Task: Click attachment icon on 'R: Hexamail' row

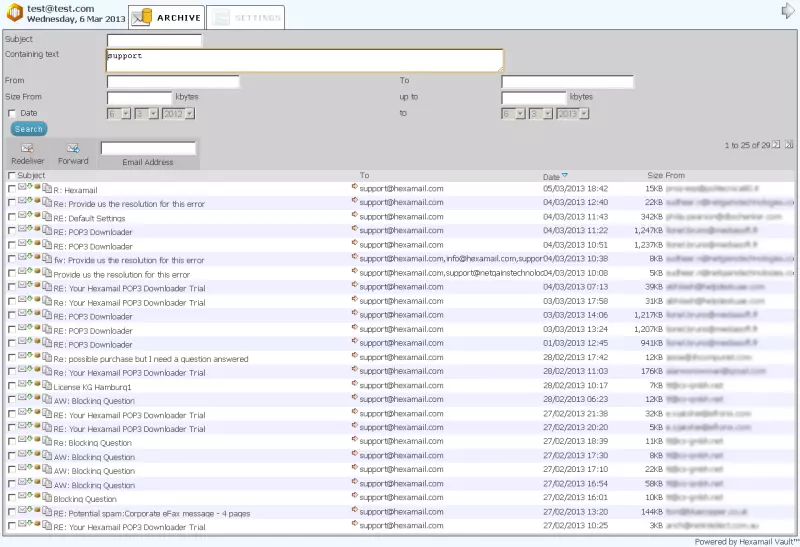Action: tap(47, 188)
